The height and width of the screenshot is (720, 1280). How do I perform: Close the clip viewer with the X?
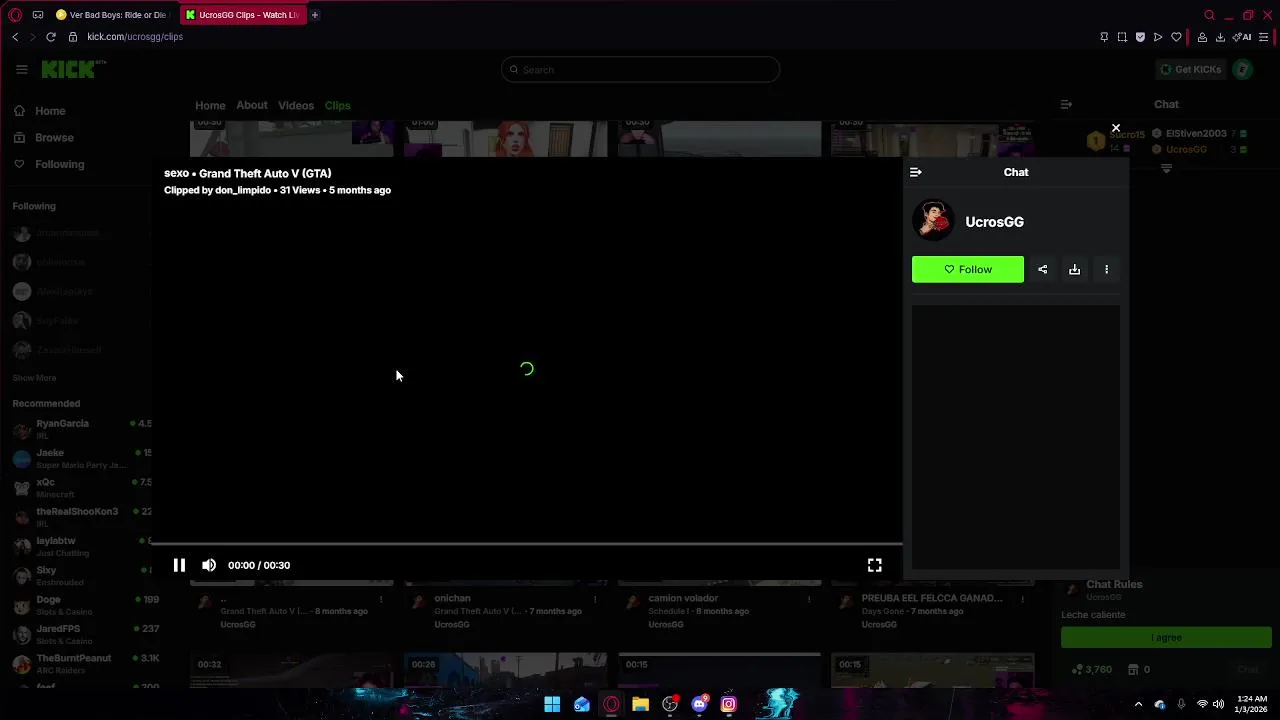1116,128
